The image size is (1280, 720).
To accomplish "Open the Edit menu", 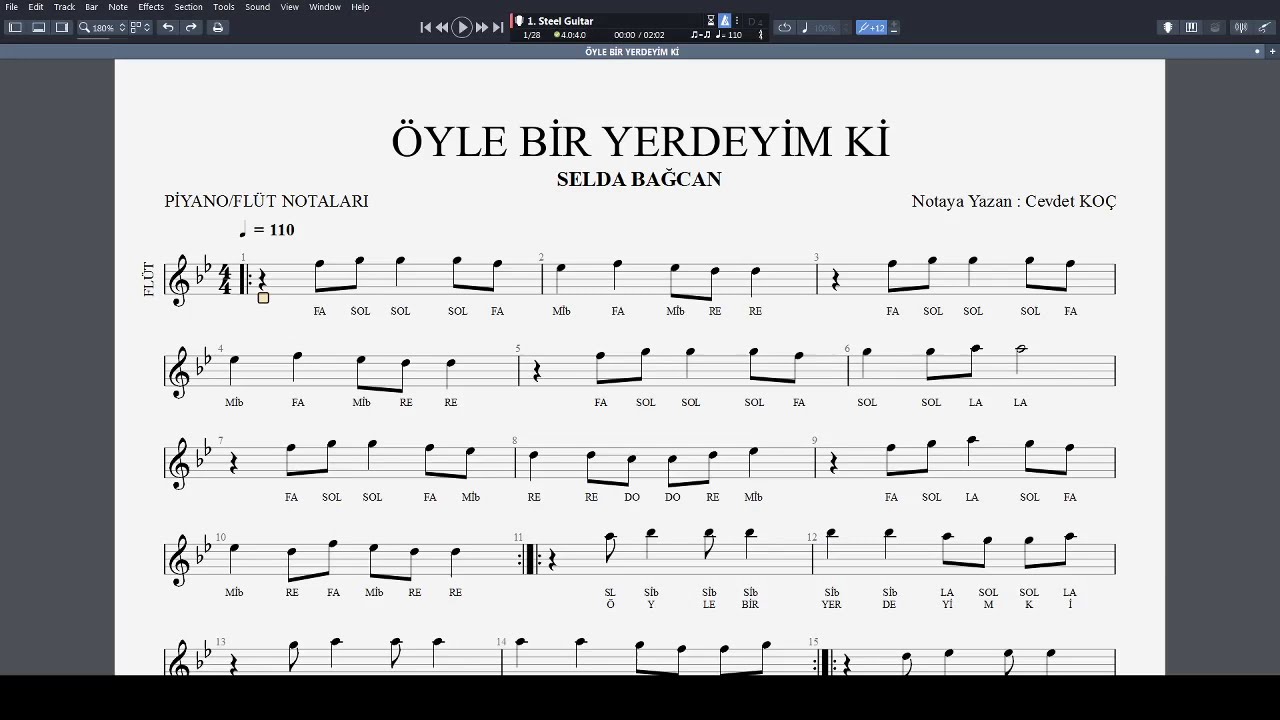I will tap(36, 7).
